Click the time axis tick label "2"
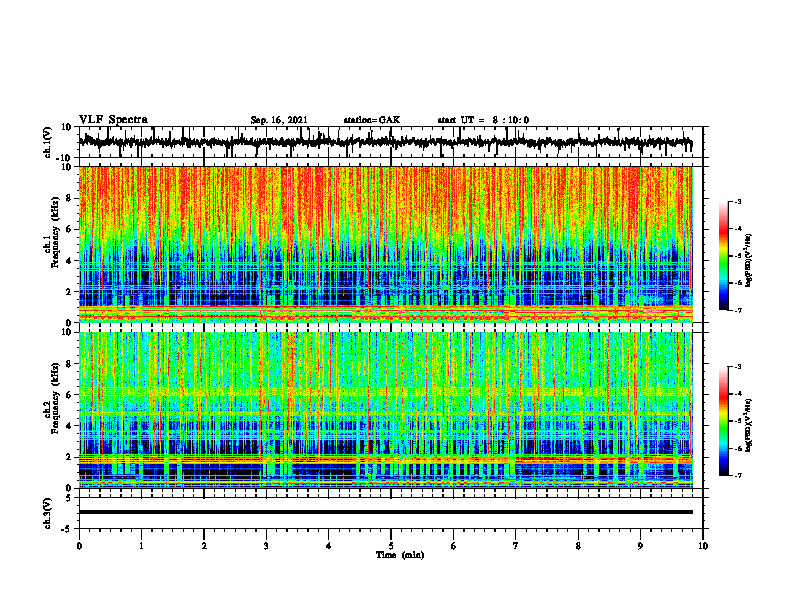Screen dimensions: 792x612 (204, 546)
